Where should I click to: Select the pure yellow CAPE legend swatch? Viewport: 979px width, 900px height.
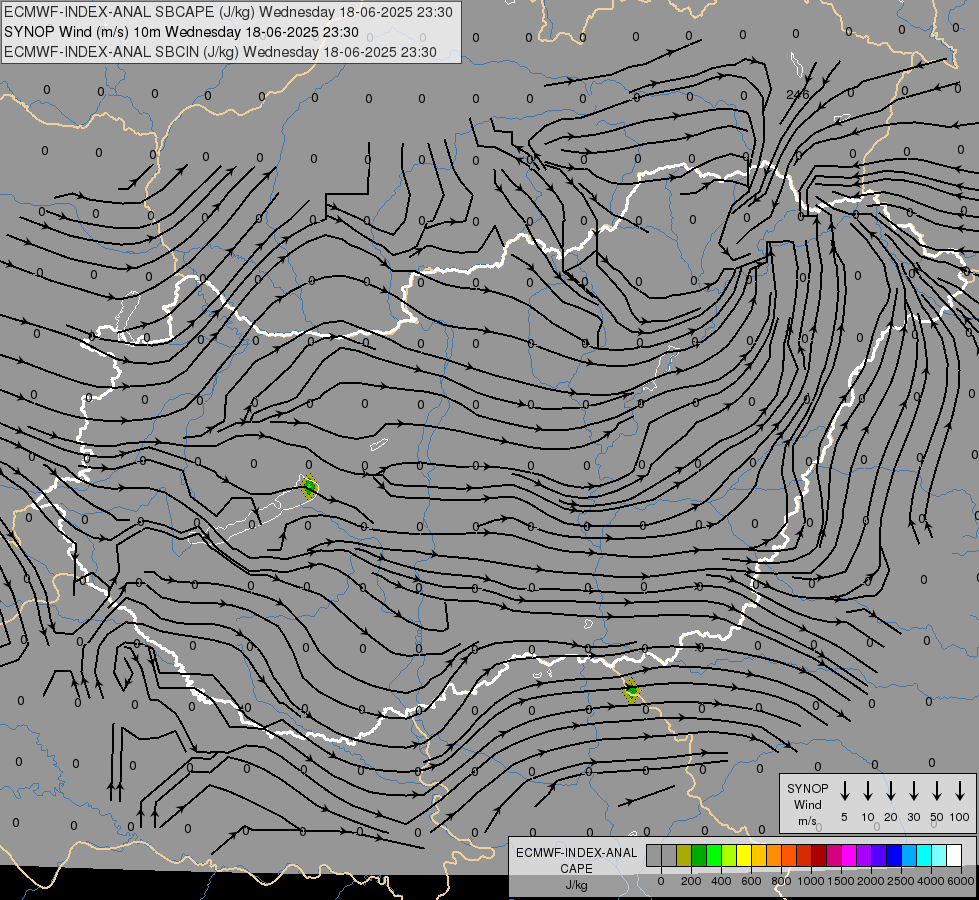tap(744, 855)
